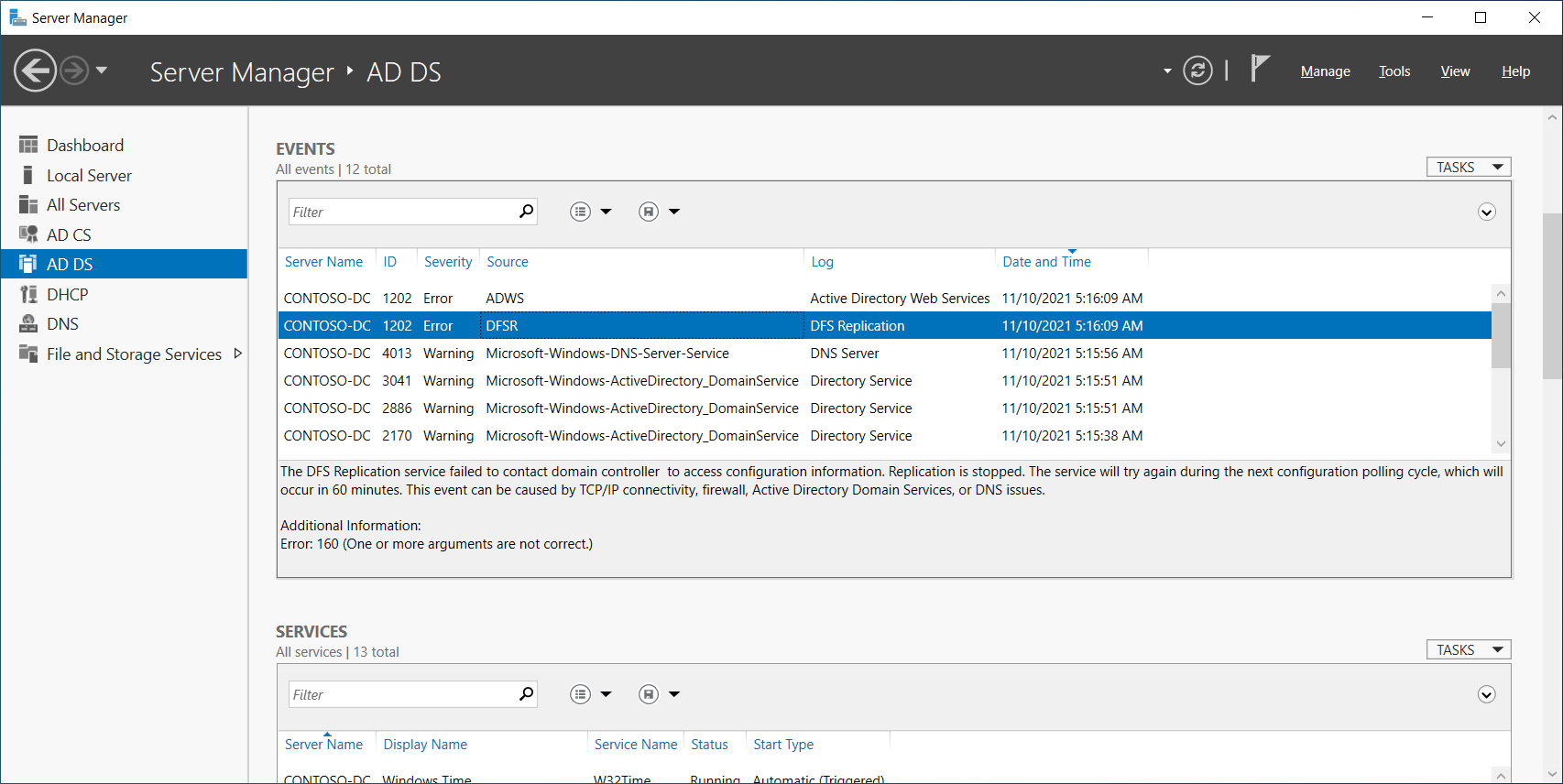The height and width of the screenshot is (784, 1563).
Task: Click the Services filter text box
Action: [x=403, y=694]
